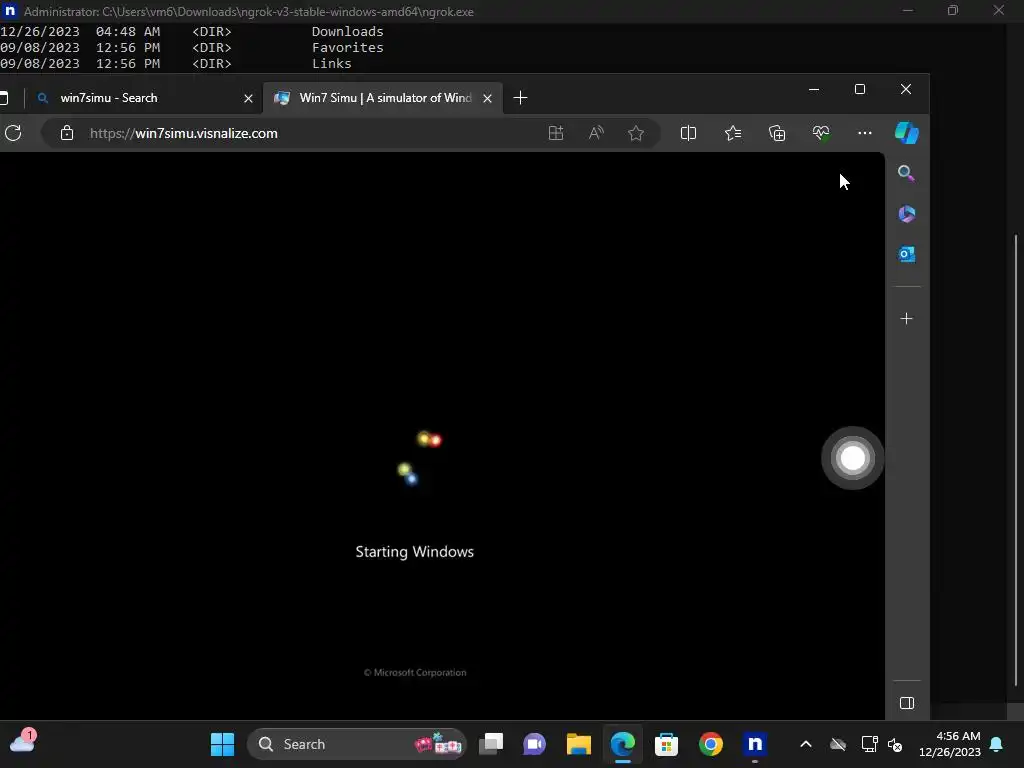Open the notifications bell
The height and width of the screenshot is (768, 1024).
tap(996, 744)
